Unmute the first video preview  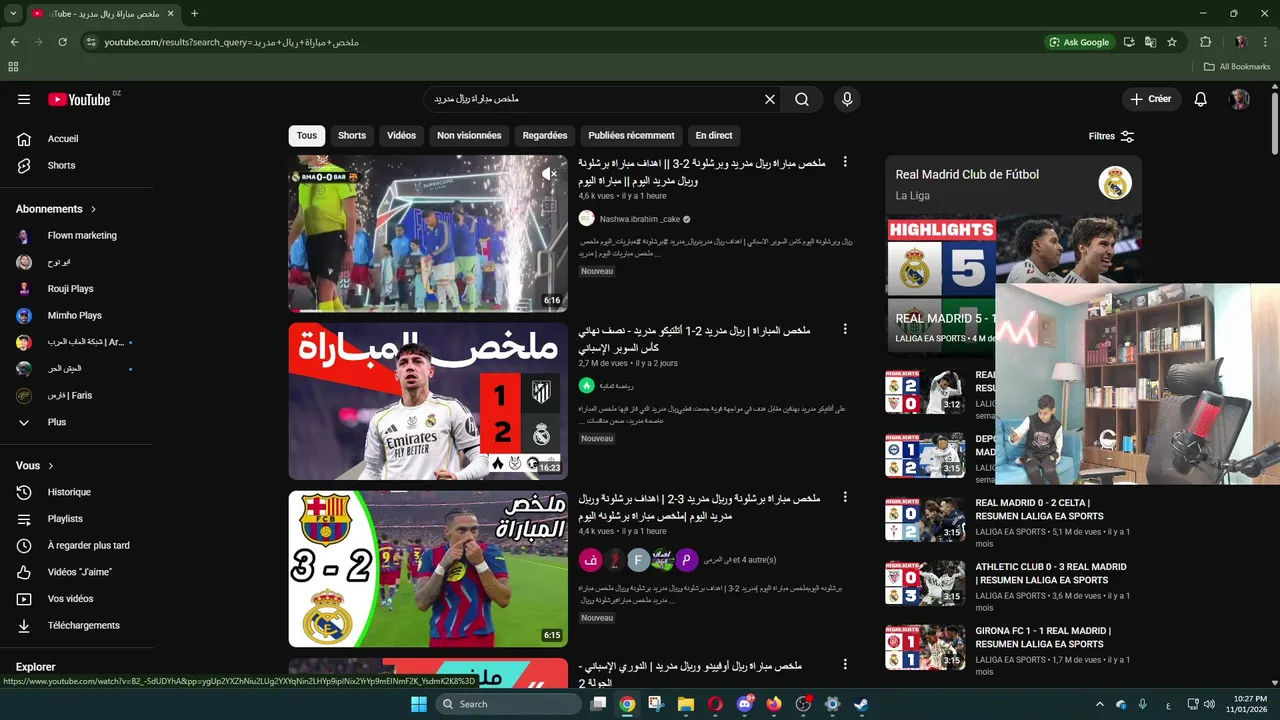point(550,174)
